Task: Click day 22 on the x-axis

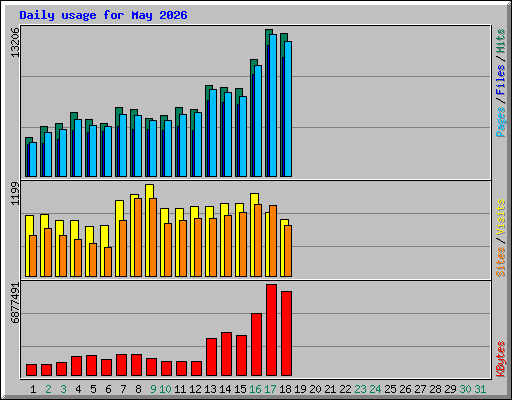Action: 345,389
